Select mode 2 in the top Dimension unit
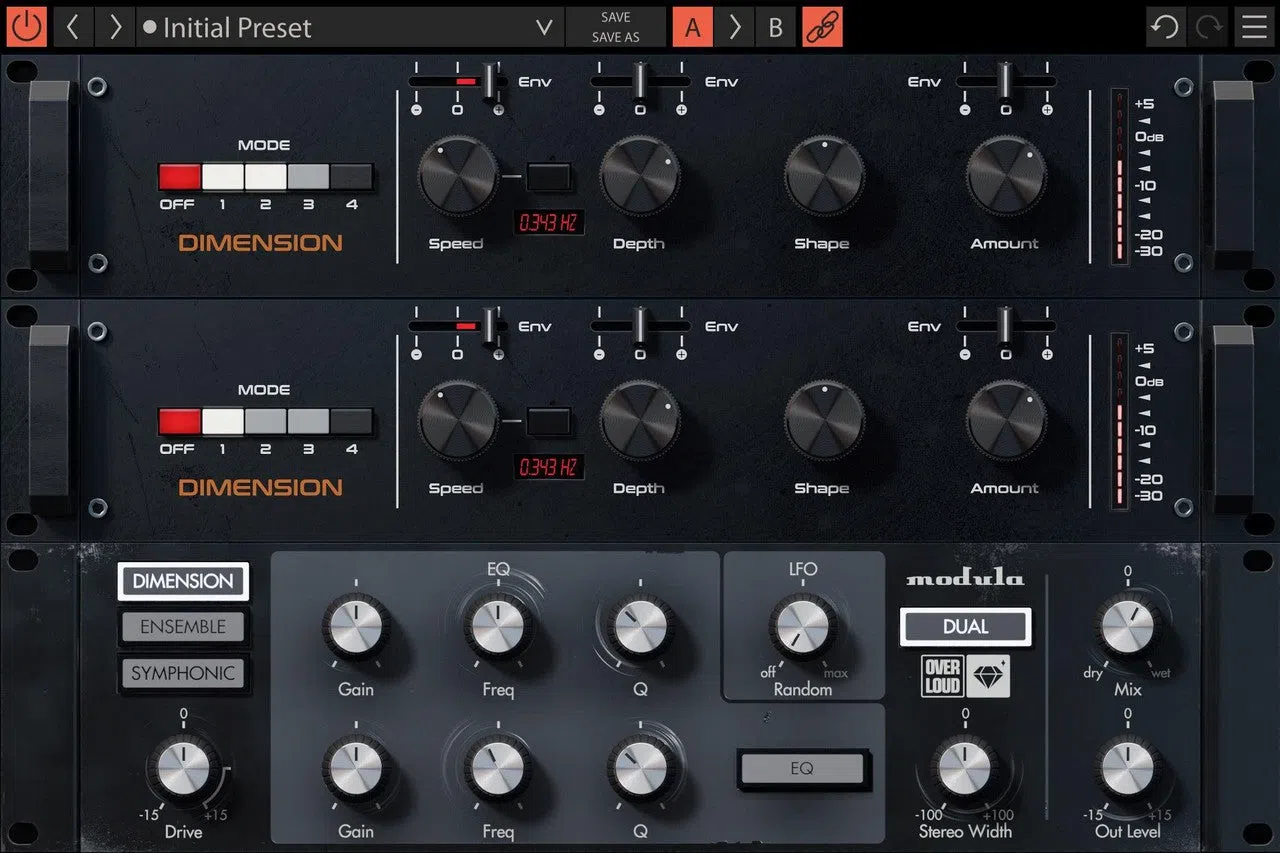 (x=265, y=177)
